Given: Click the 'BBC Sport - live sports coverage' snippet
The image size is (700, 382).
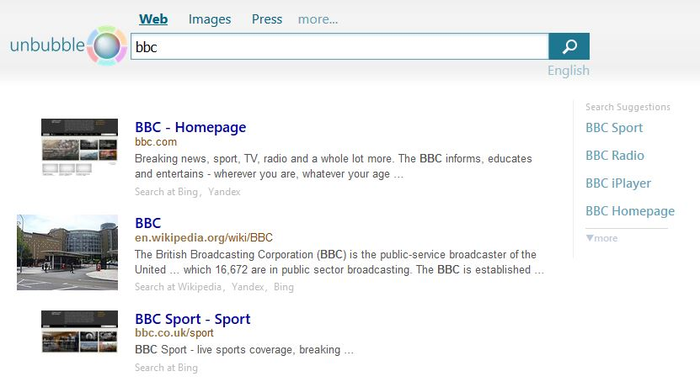Looking at the screenshot, I should (244, 350).
